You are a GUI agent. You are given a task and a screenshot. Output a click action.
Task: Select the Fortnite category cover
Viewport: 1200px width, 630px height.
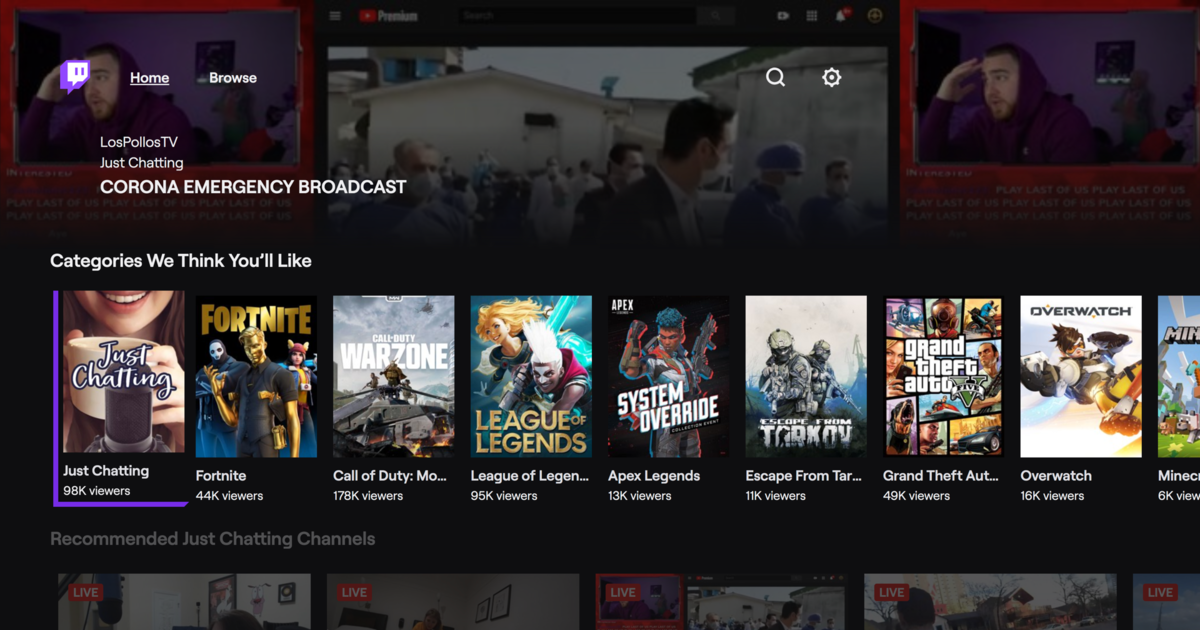(x=256, y=376)
